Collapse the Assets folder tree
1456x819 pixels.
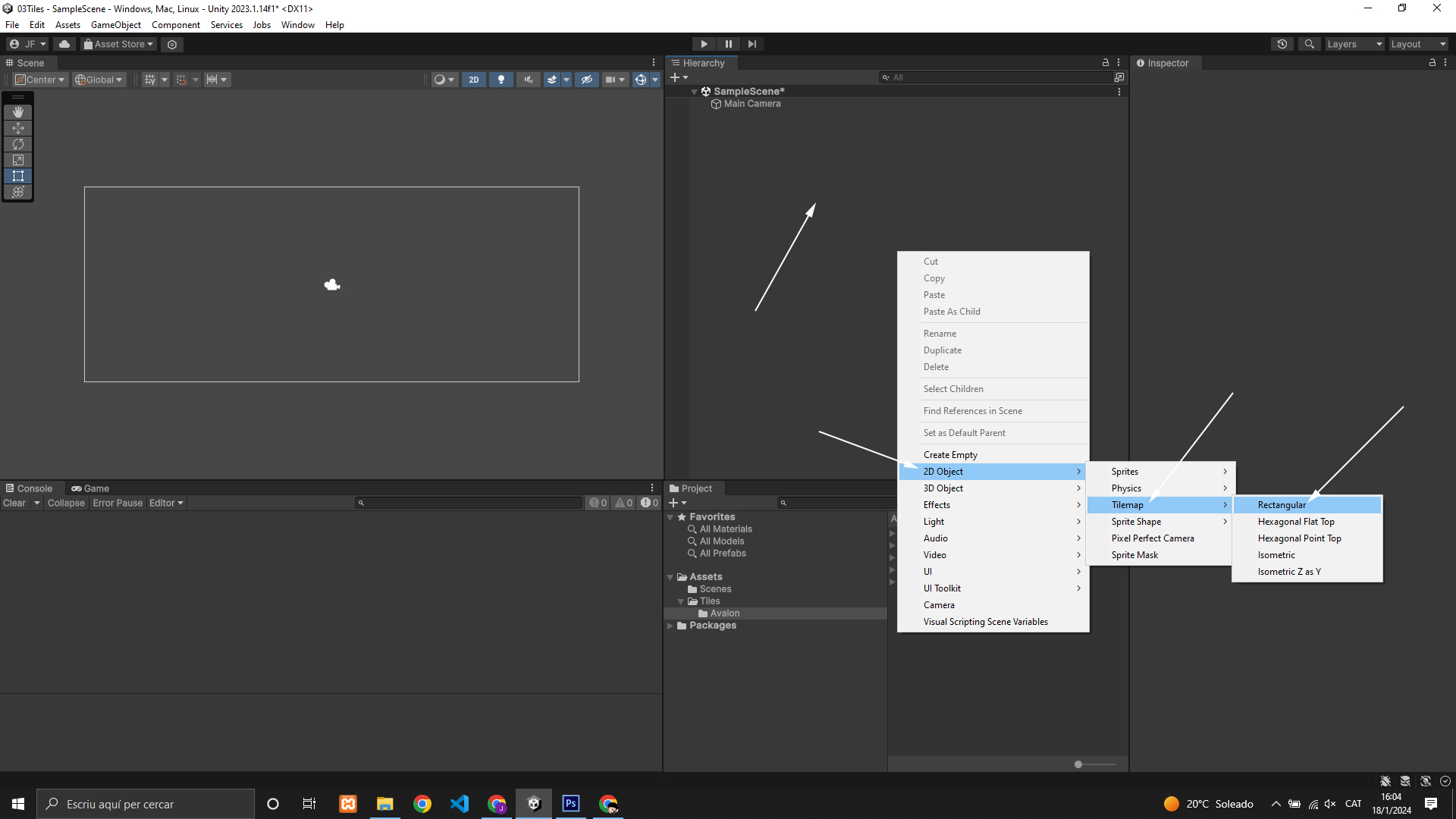(x=670, y=577)
